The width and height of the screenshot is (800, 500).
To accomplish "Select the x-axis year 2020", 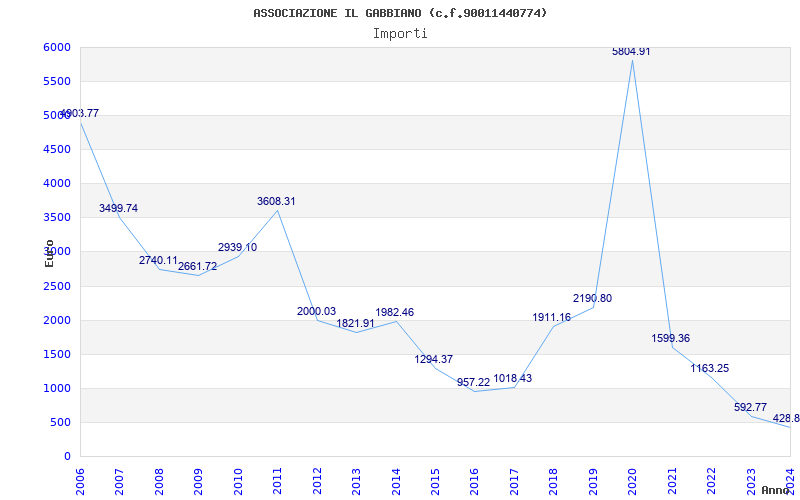I will point(633,481).
